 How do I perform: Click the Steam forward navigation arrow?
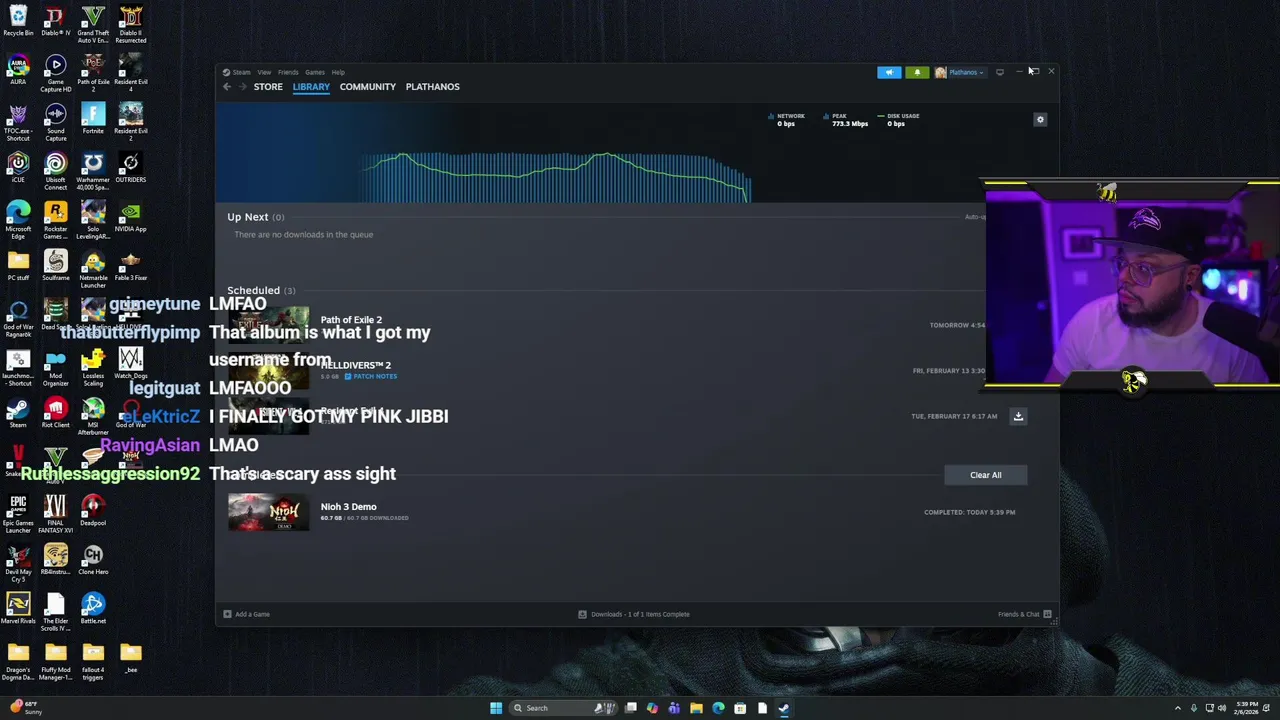242,87
